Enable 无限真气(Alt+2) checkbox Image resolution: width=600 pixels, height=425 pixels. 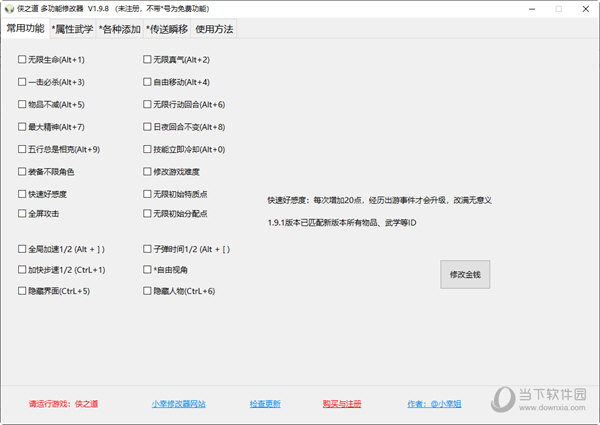point(147,59)
